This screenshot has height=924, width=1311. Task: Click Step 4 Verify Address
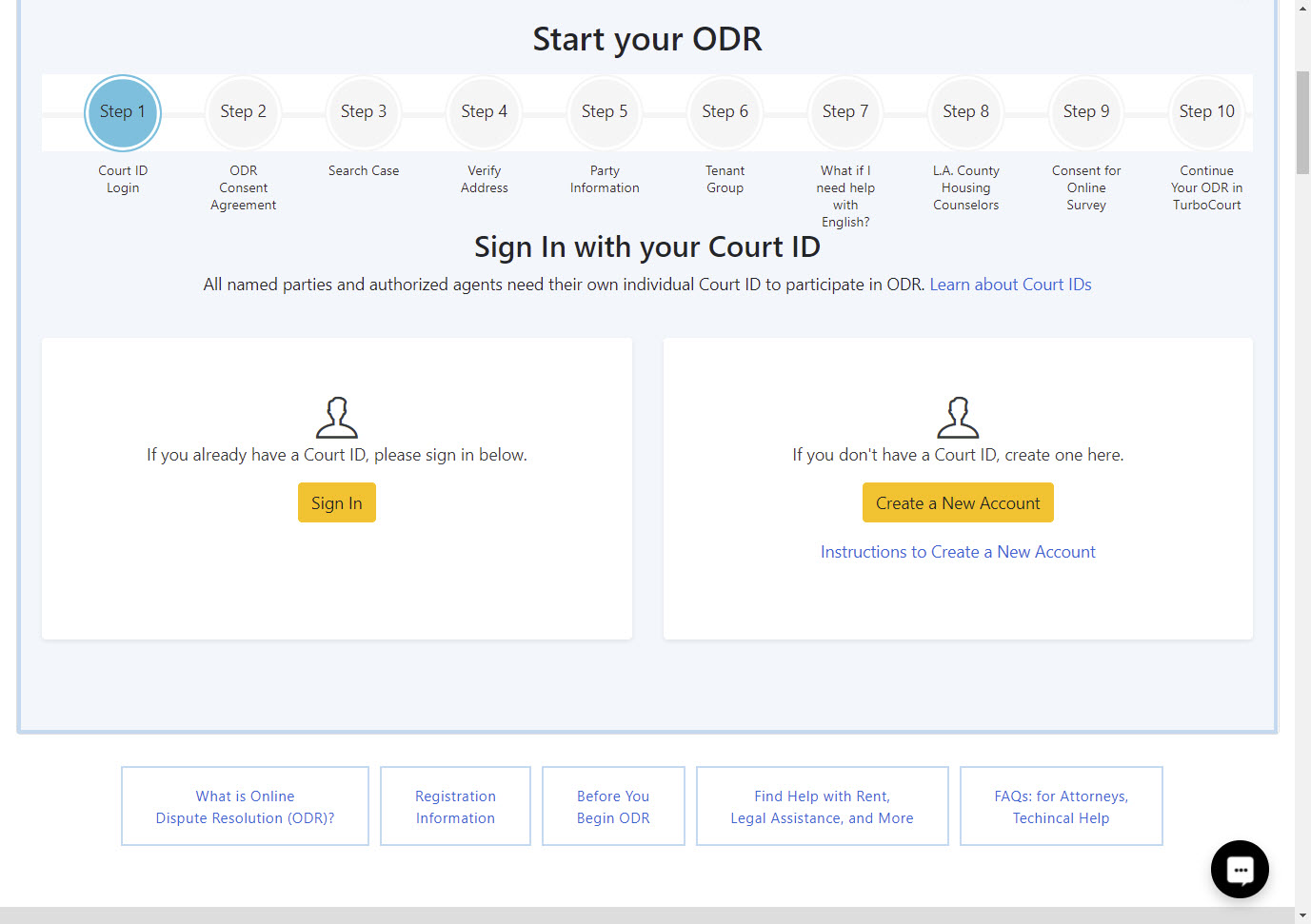click(484, 112)
